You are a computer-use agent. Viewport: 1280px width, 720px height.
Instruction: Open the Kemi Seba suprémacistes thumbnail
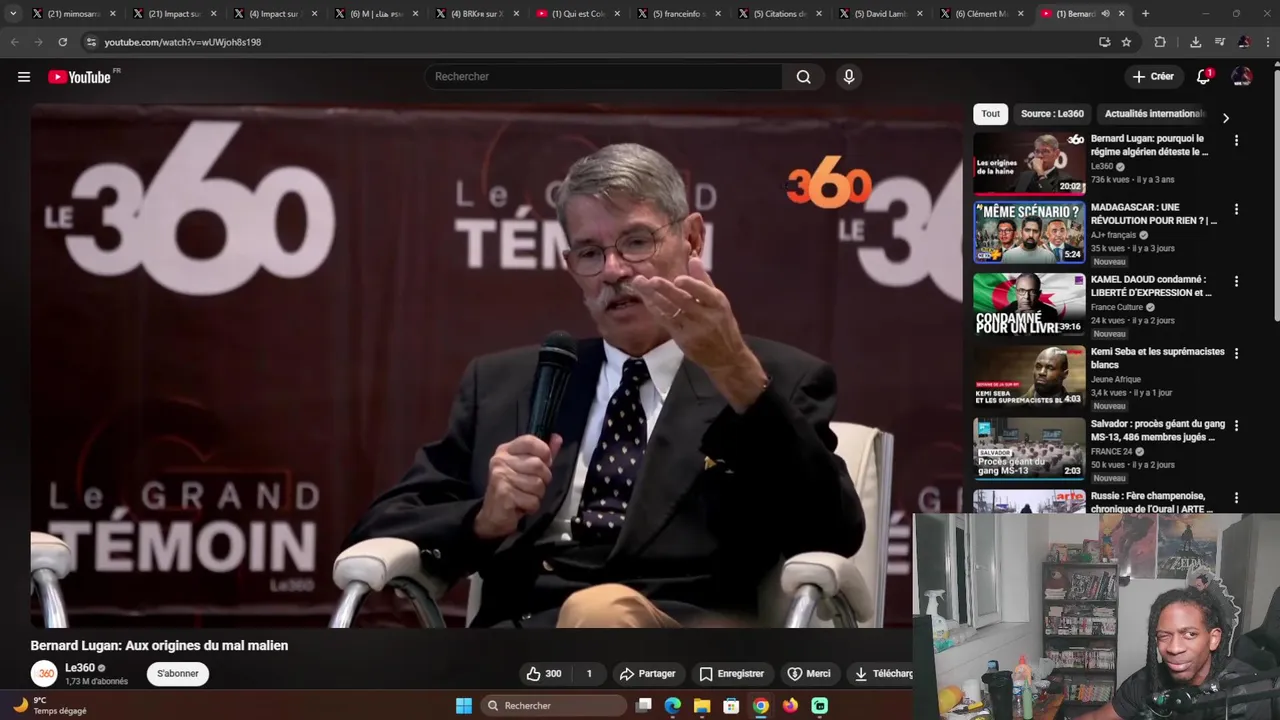tap(1029, 377)
